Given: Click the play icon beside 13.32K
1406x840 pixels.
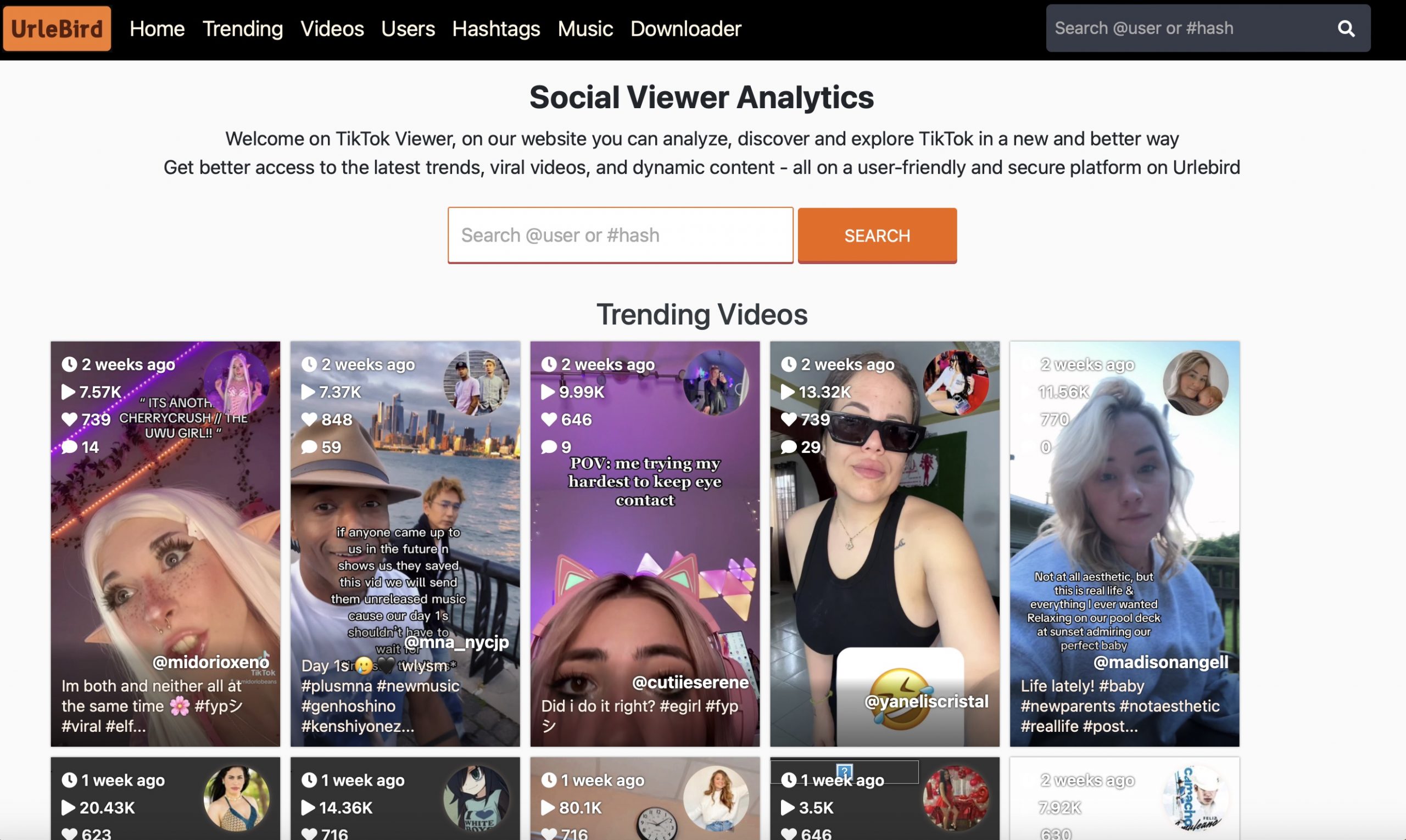Looking at the screenshot, I should point(788,391).
